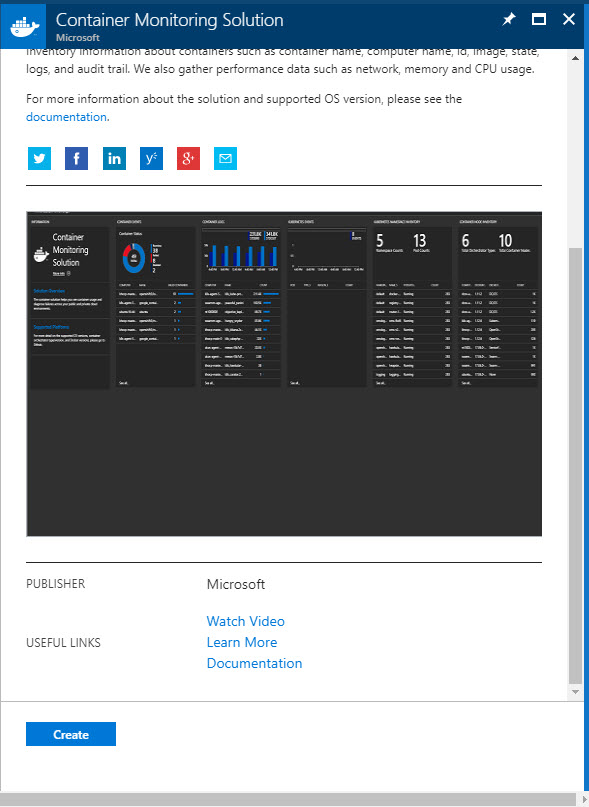Click the vertical scrollbar up arrow
The image size is (589, 807).
point(576,58)
